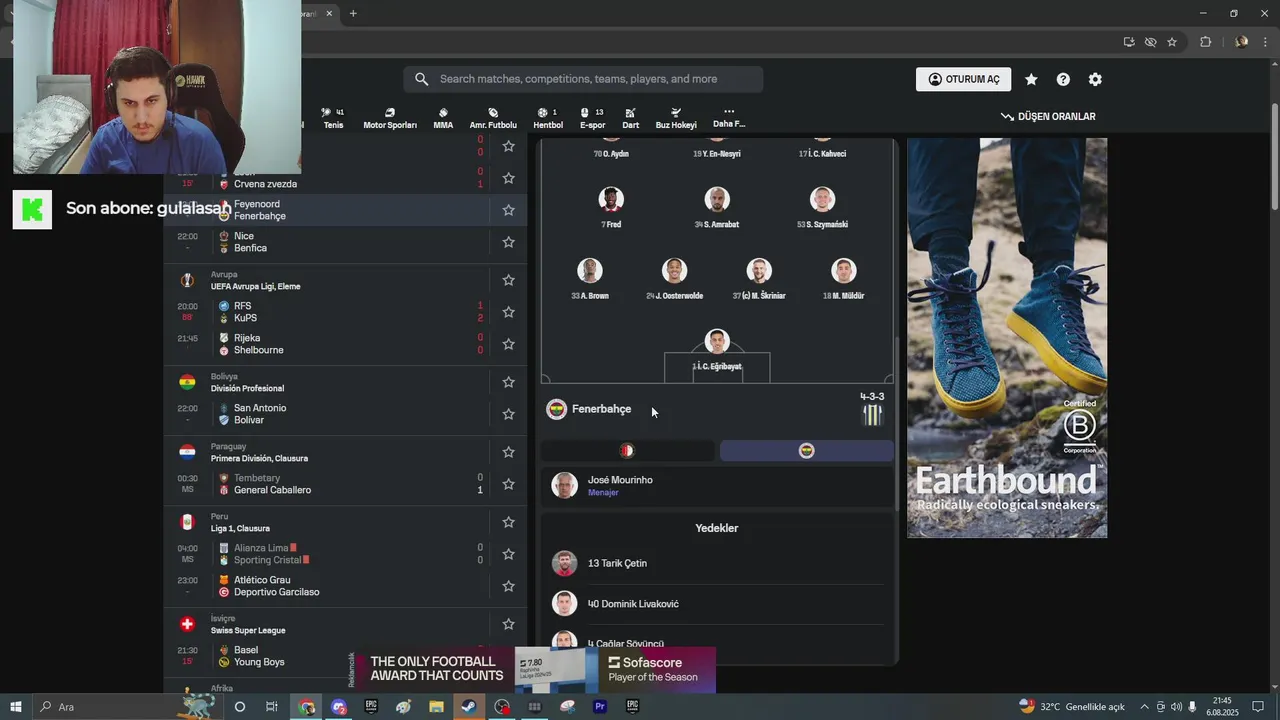Click the Fenerbahçe club crest
The height and width of the screenshot is (720, 1280).
pos(557,409)
